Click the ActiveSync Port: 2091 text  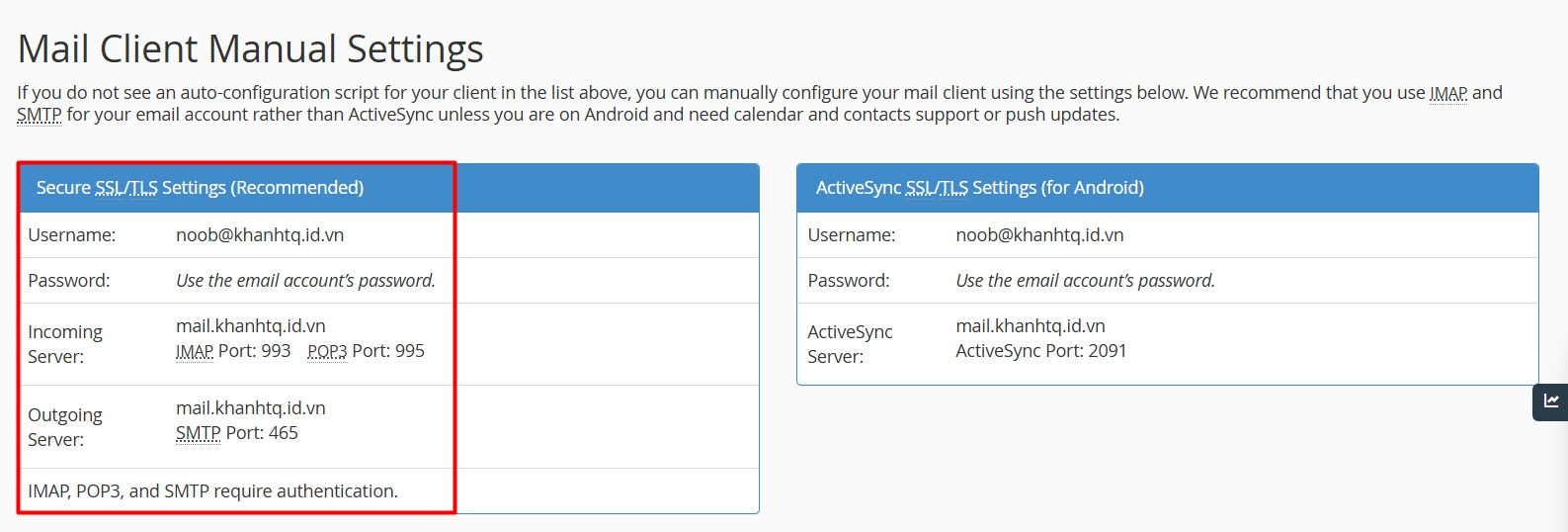point(1041,351)
